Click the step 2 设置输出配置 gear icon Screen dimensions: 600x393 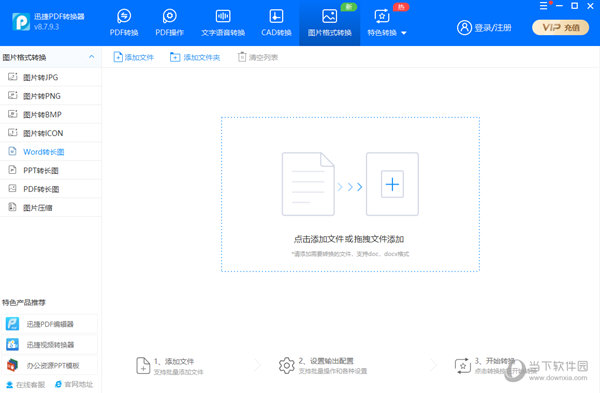pos(287,365)
